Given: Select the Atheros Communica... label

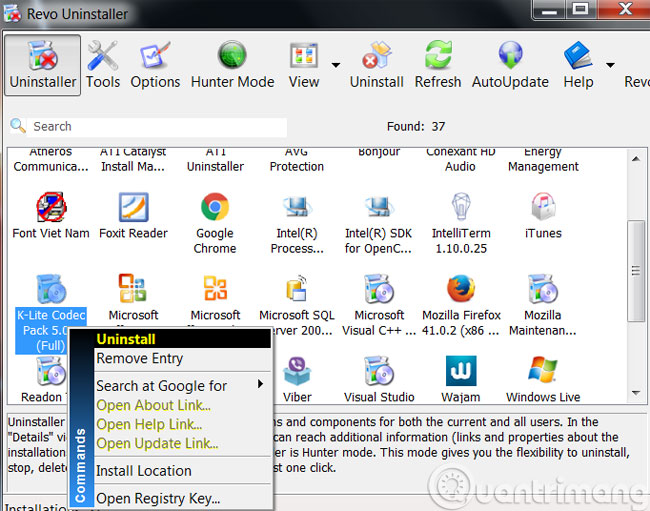Looking at the screenshot, I should (51, 160).
